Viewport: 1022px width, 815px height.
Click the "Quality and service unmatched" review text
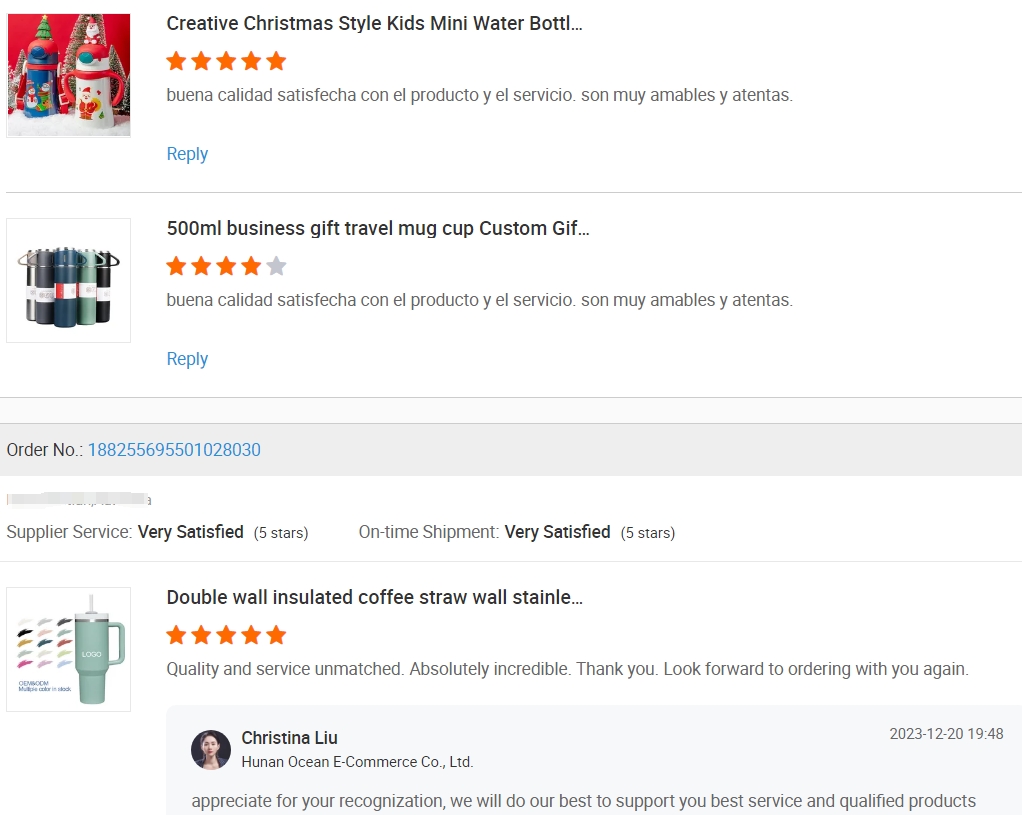pos(567,669)
